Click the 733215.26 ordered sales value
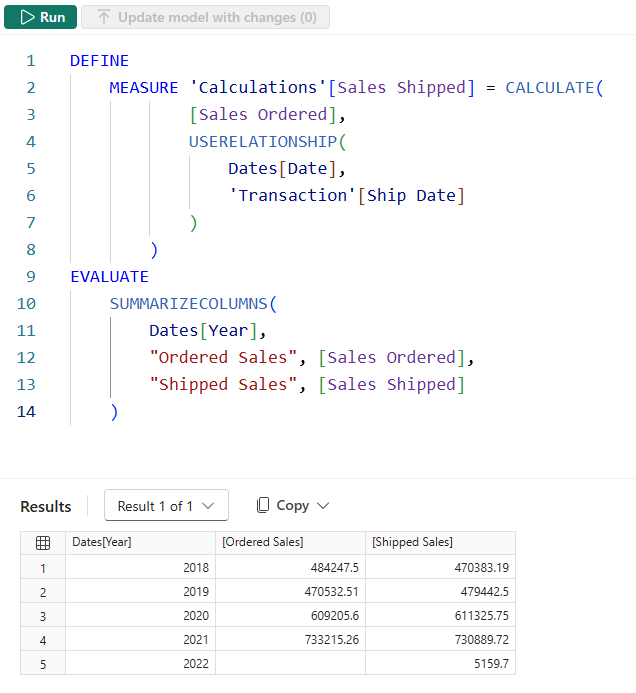 [290, 639]
